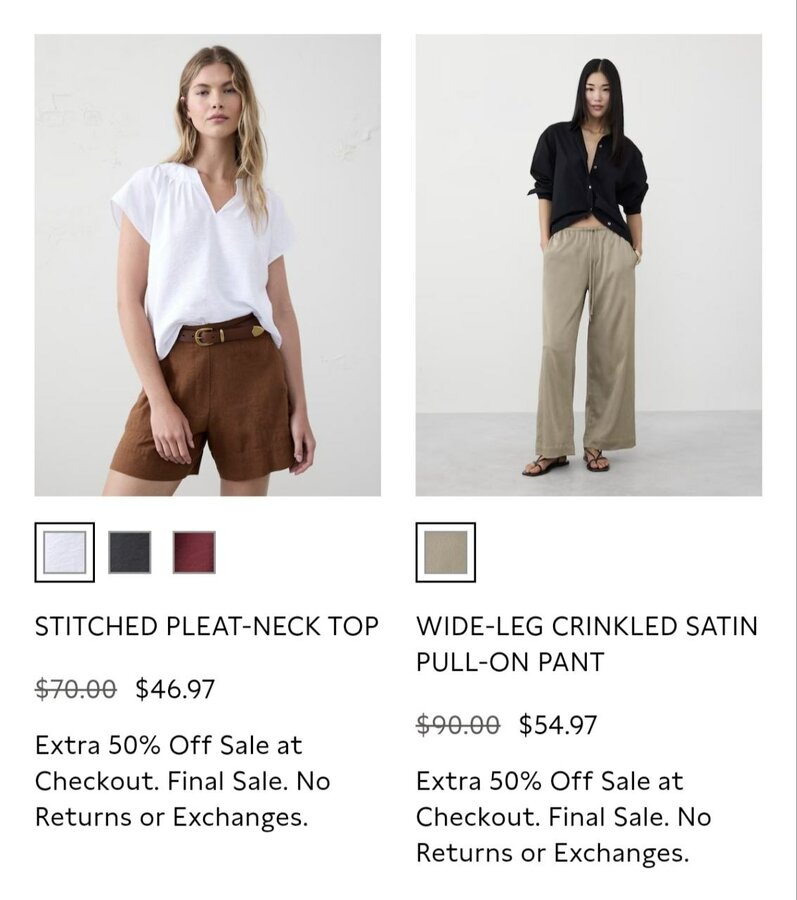
Task: Click the crossed-out $70.00 original price
Action: (76, 689)
